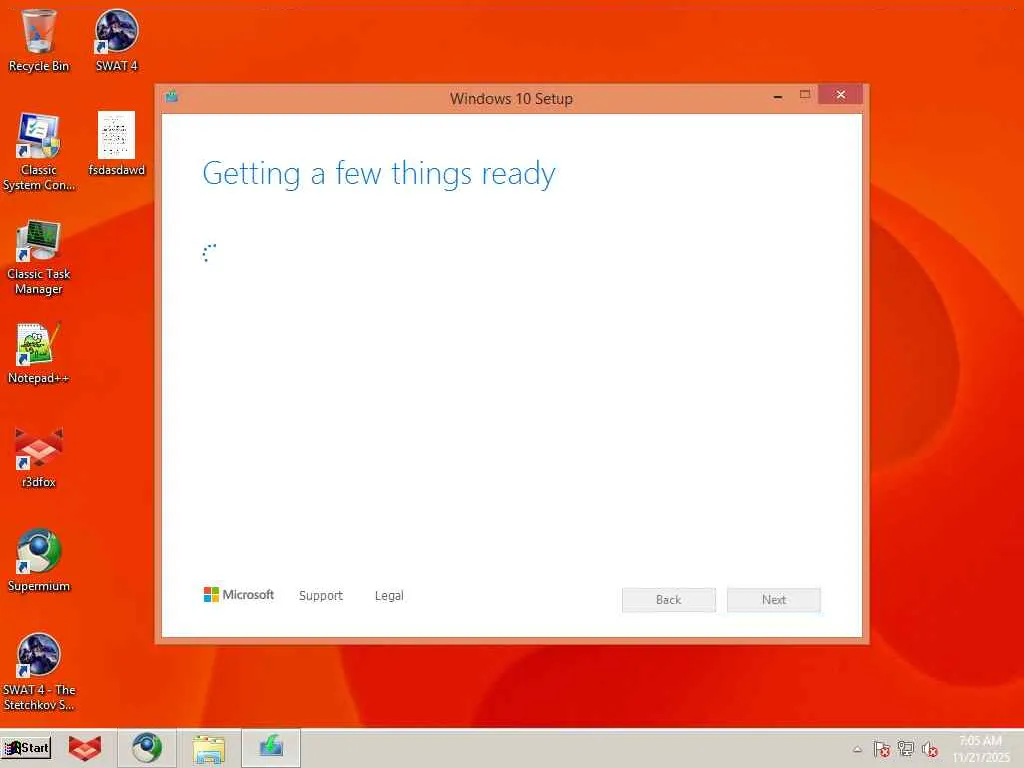Open File Explorer from the taskbar
This screenshot has width=1024, height=768.
point(209,748)
